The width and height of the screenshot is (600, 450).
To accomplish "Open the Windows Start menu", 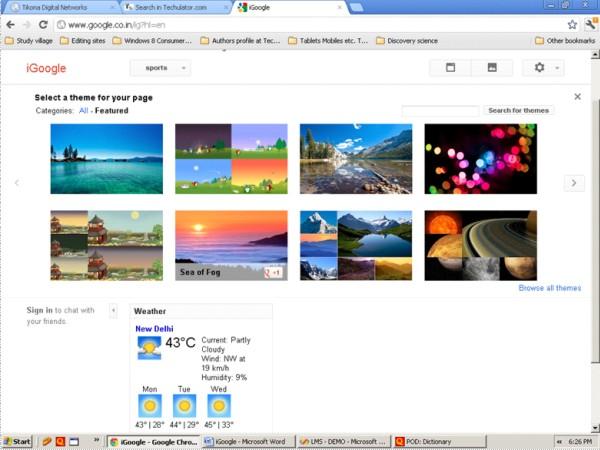I will 17,442.
